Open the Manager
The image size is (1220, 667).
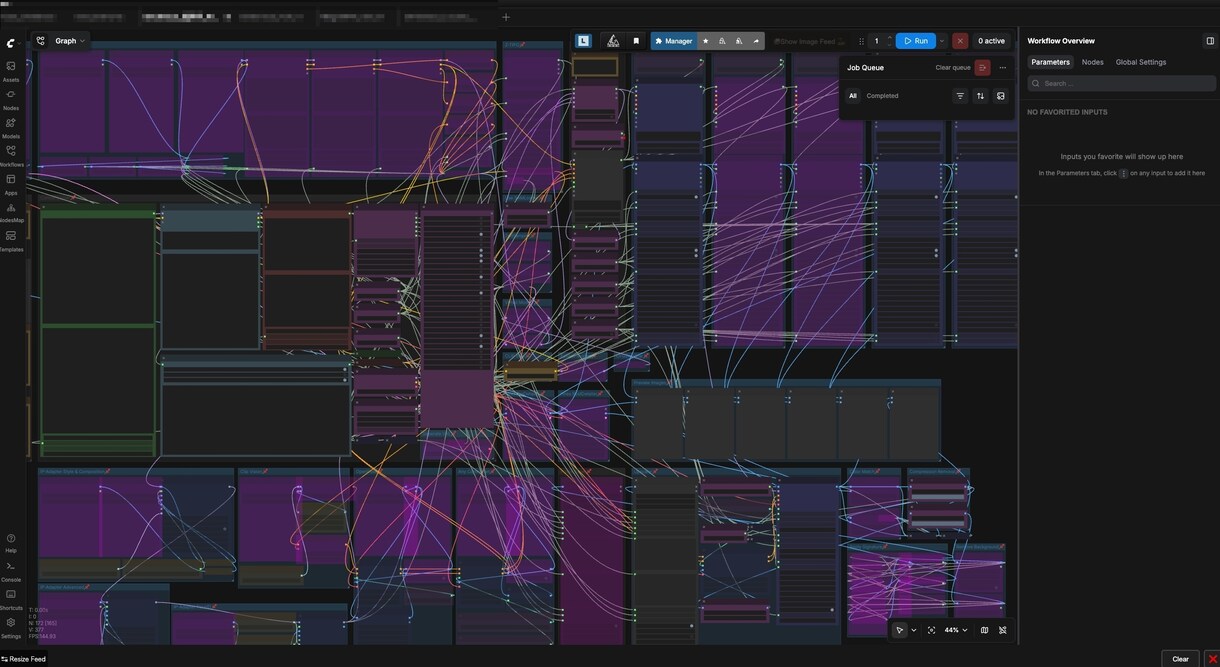[x=673, y=41]
